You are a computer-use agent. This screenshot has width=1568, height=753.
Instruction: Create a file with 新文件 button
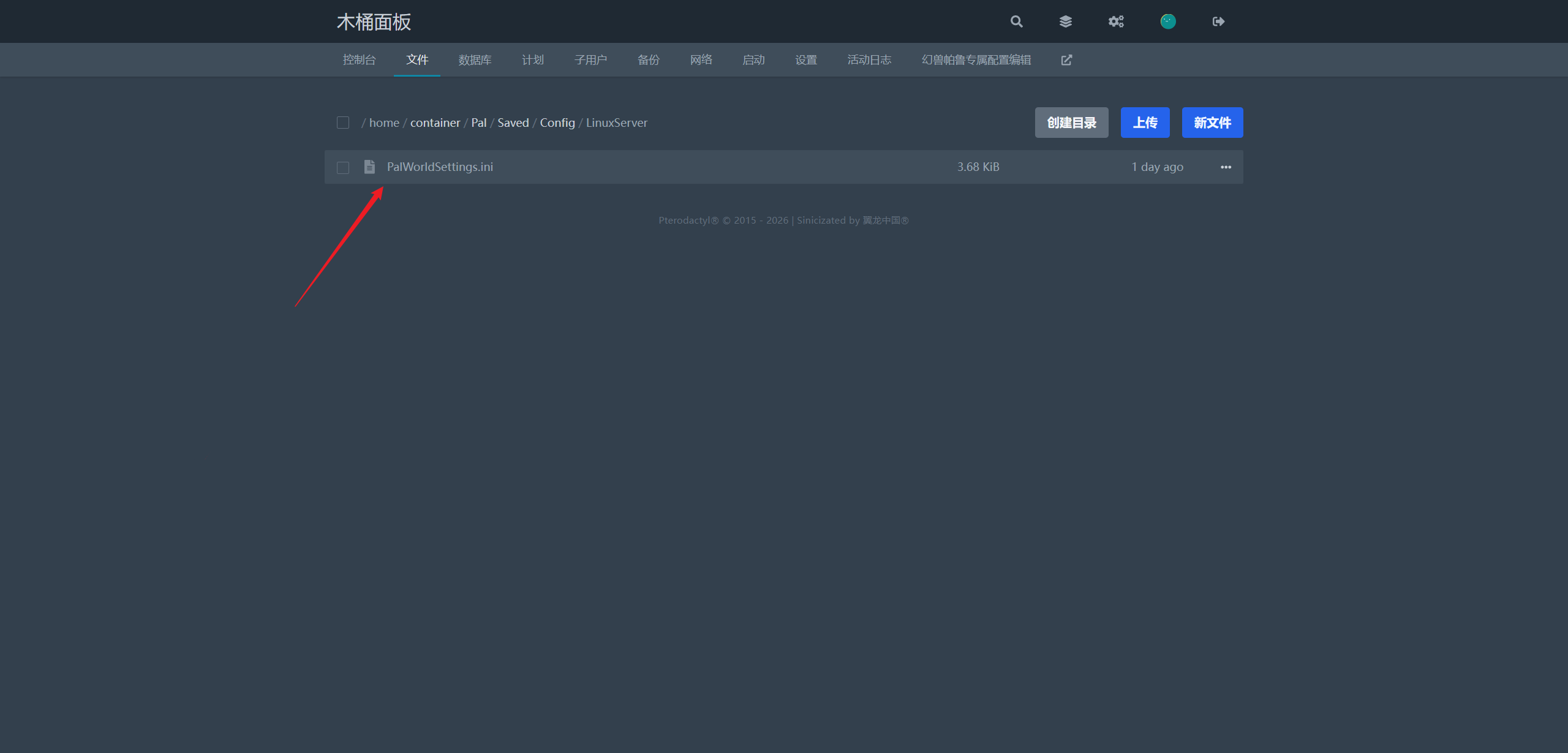1212,123
